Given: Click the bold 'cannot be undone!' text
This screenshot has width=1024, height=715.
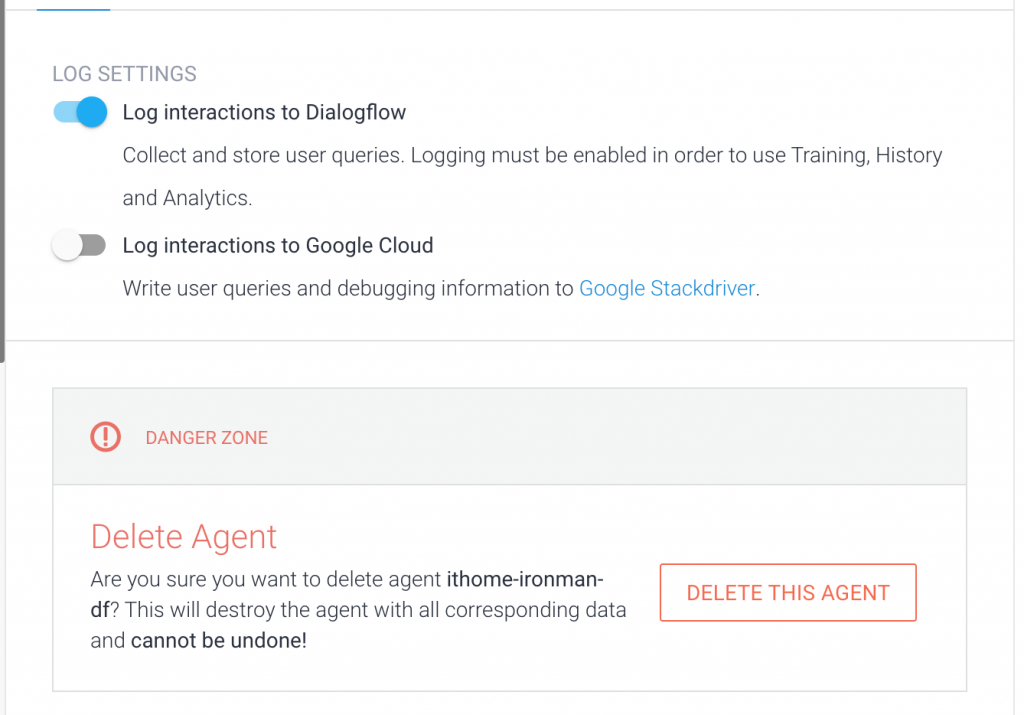Looking at the screenshot, I should point(218,640).
